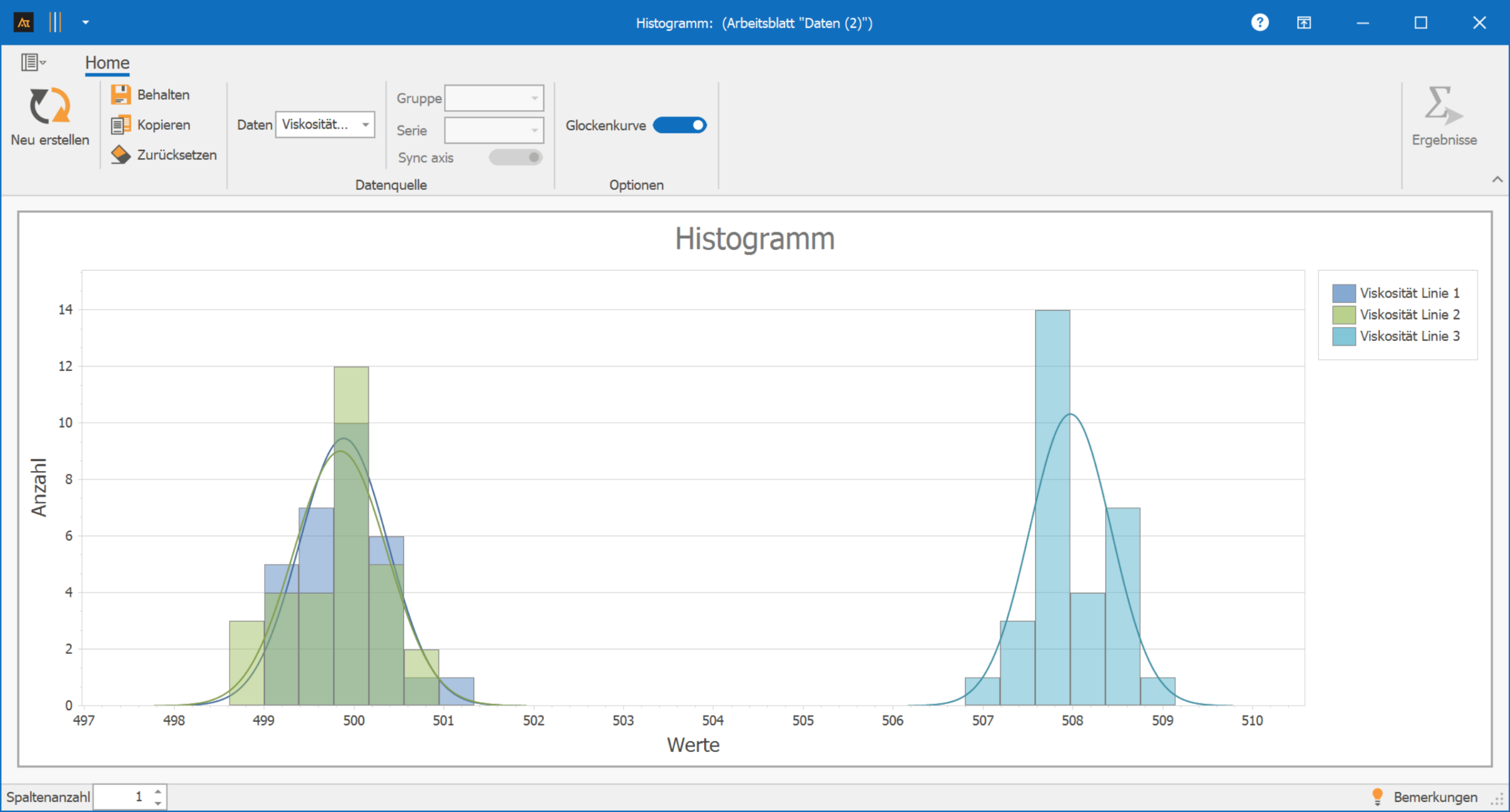Image resolution: width=1510 pixels, height=812 pixels.
Task: Open the quick access toolbar dropdown arrow
Action: click(x=86, y=23)
